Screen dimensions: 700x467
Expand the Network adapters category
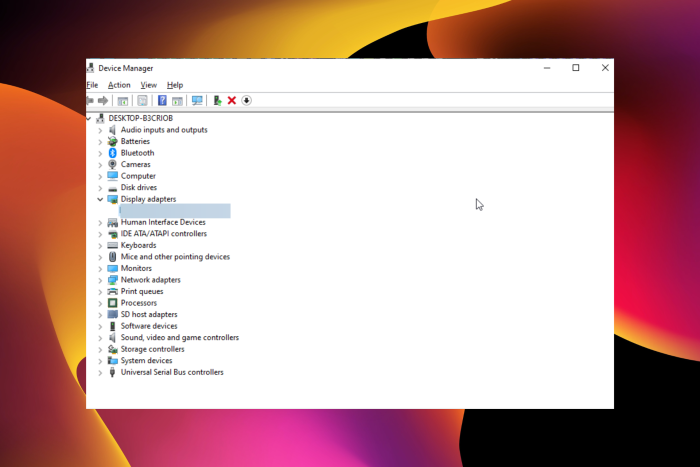tap(100, 280)
